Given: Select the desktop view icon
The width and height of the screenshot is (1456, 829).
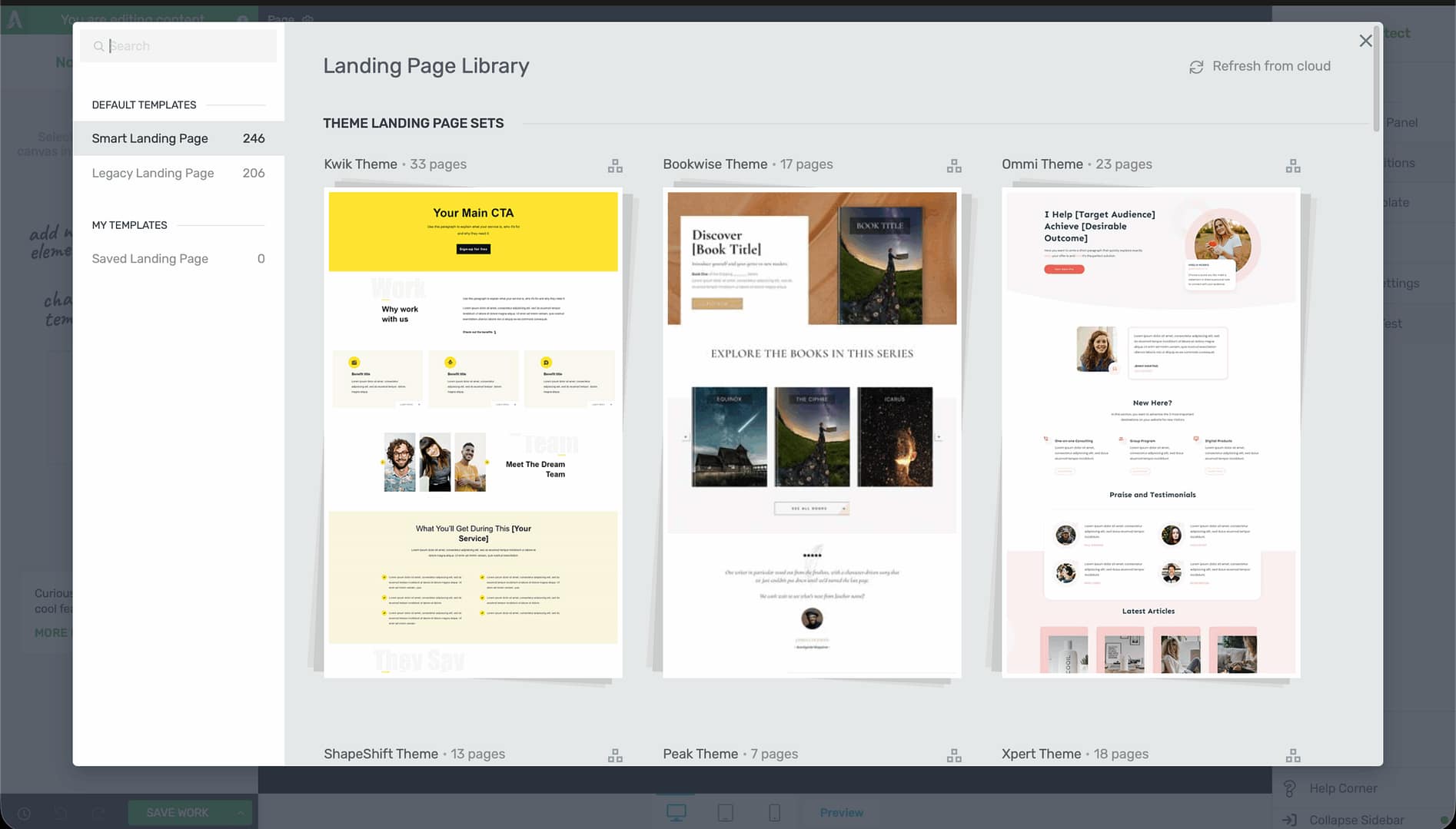Looking at the screenshot, I should pyautogui.click(x=676, y=812).
